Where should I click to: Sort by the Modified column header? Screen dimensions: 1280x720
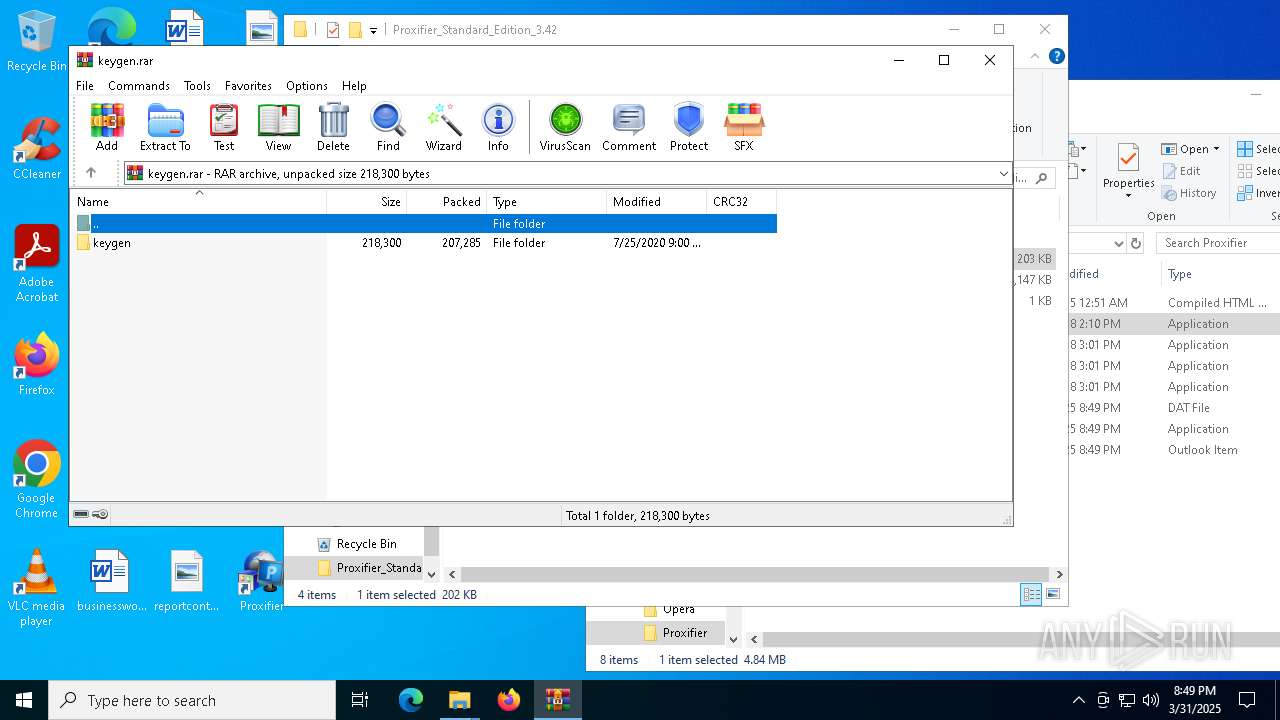[x=657, y=202]
